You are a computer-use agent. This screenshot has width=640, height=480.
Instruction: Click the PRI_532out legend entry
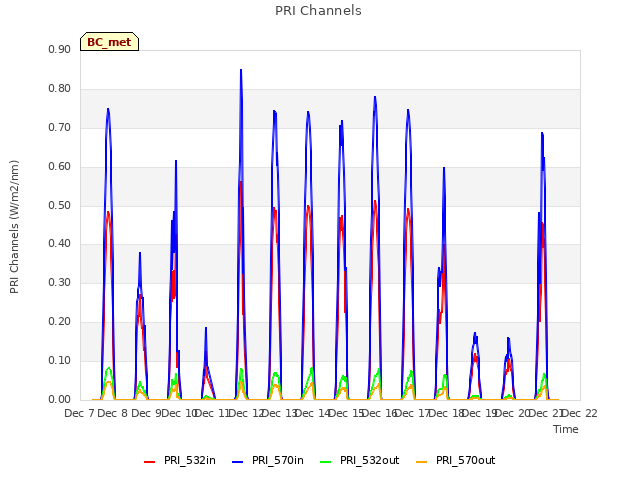[x=360, y=461]
